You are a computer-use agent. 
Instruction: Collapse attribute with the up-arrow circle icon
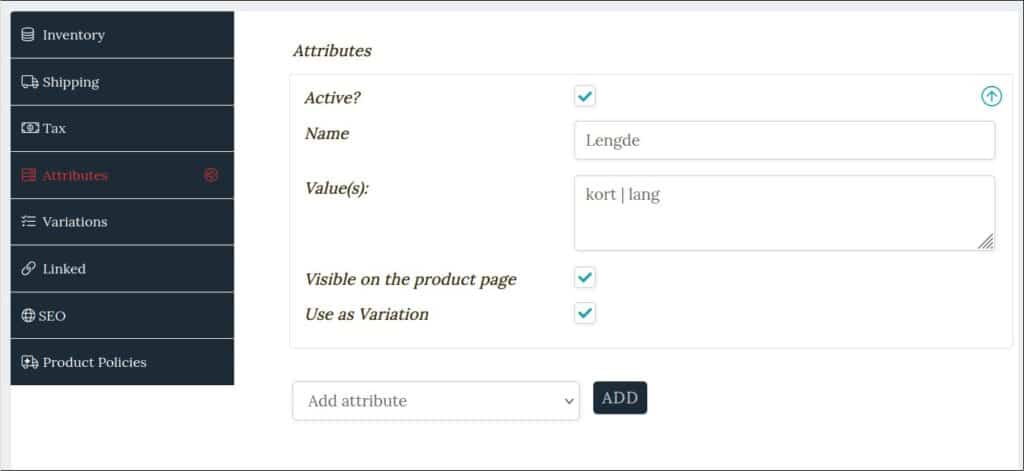[x=991, y=97]
